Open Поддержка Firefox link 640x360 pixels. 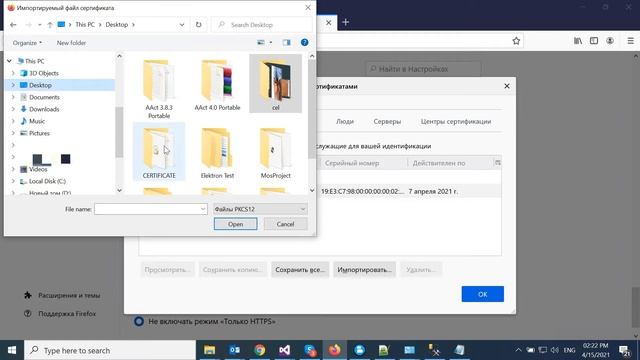click(x=60, y=313)
